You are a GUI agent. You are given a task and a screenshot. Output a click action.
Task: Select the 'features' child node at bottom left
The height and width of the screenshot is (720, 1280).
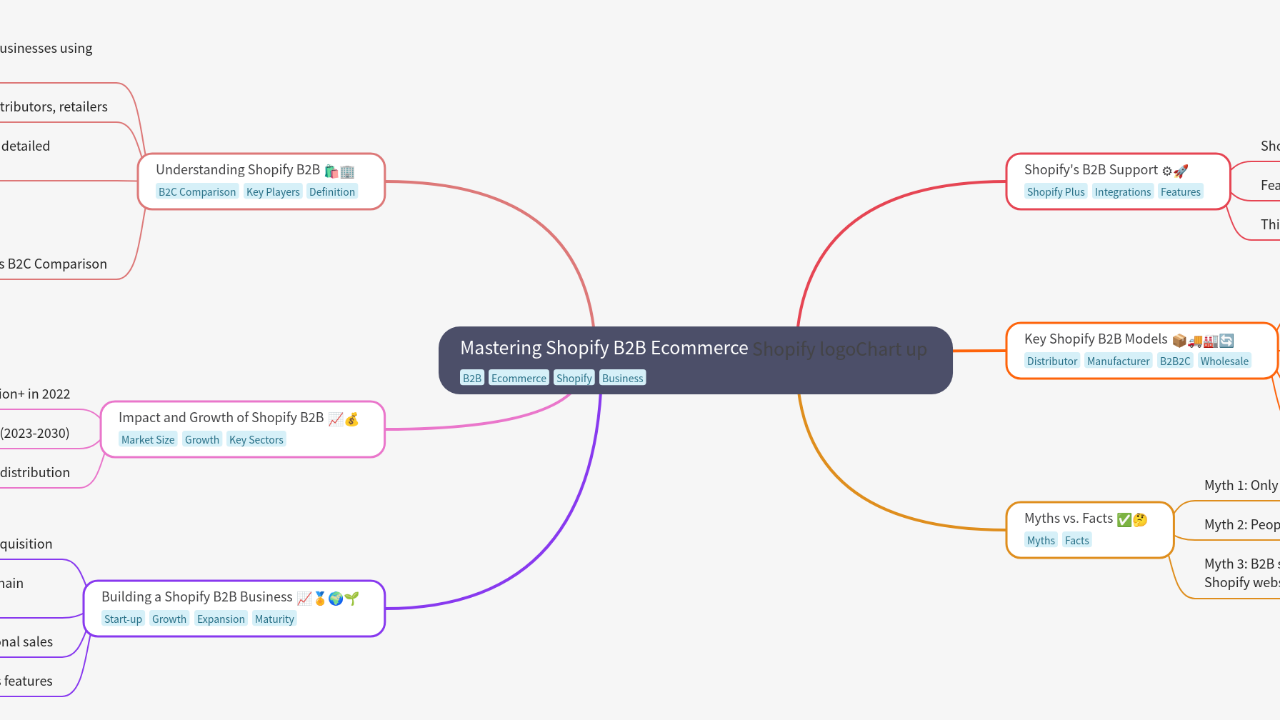click(x=27, y=681)
